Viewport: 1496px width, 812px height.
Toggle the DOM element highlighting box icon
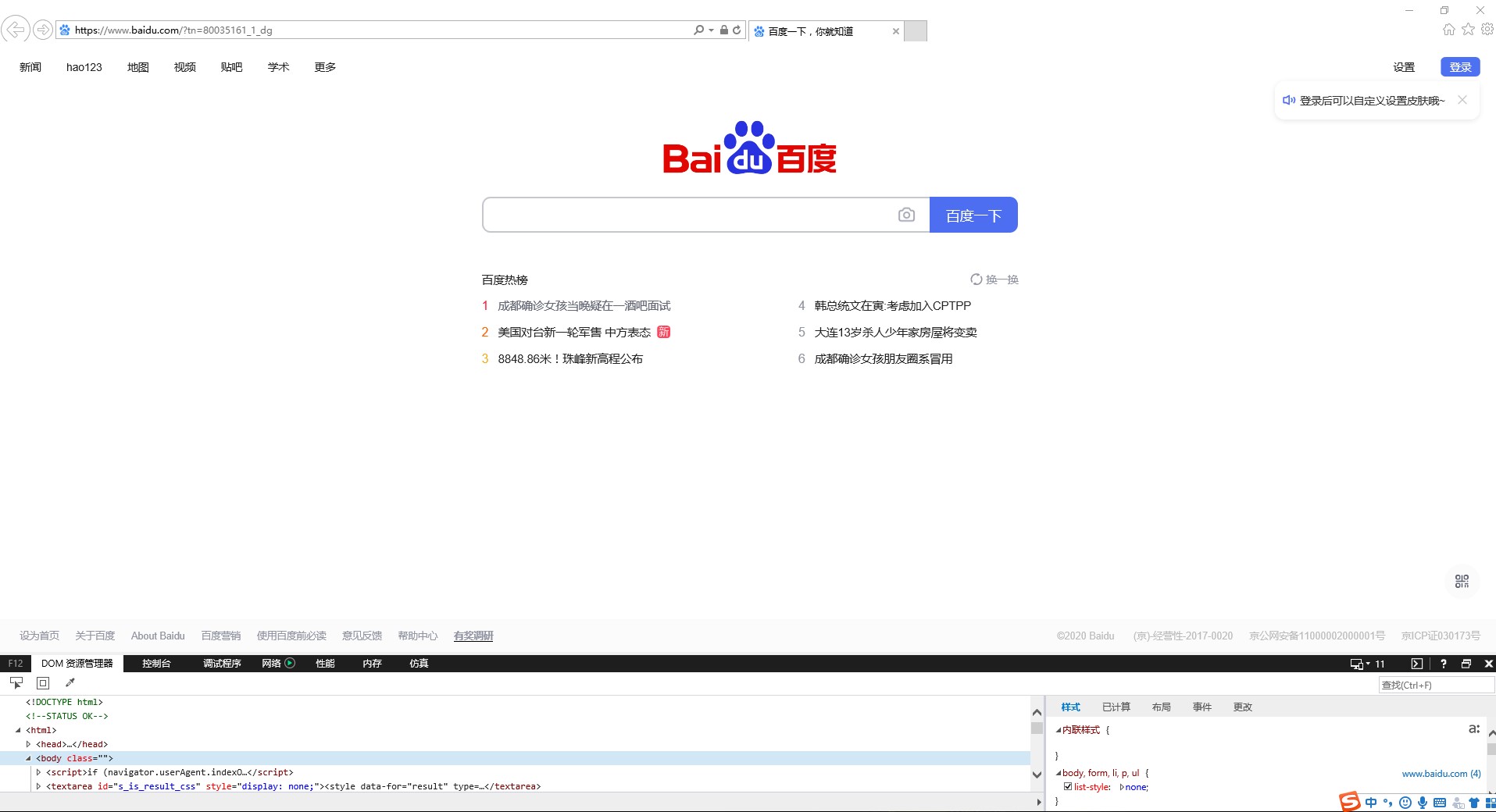[43, 683]
